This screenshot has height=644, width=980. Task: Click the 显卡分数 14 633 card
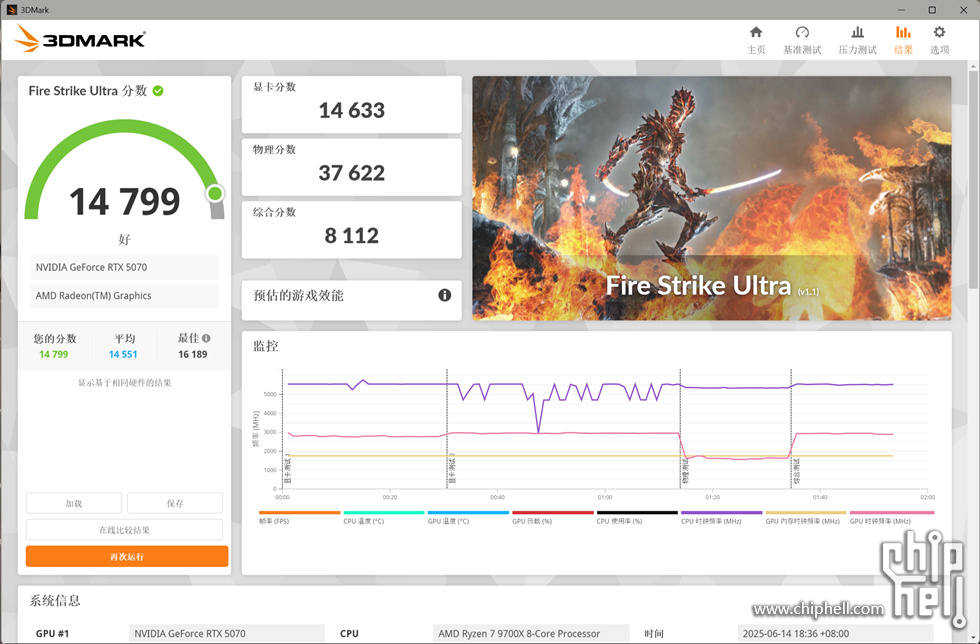coord(351,104)
